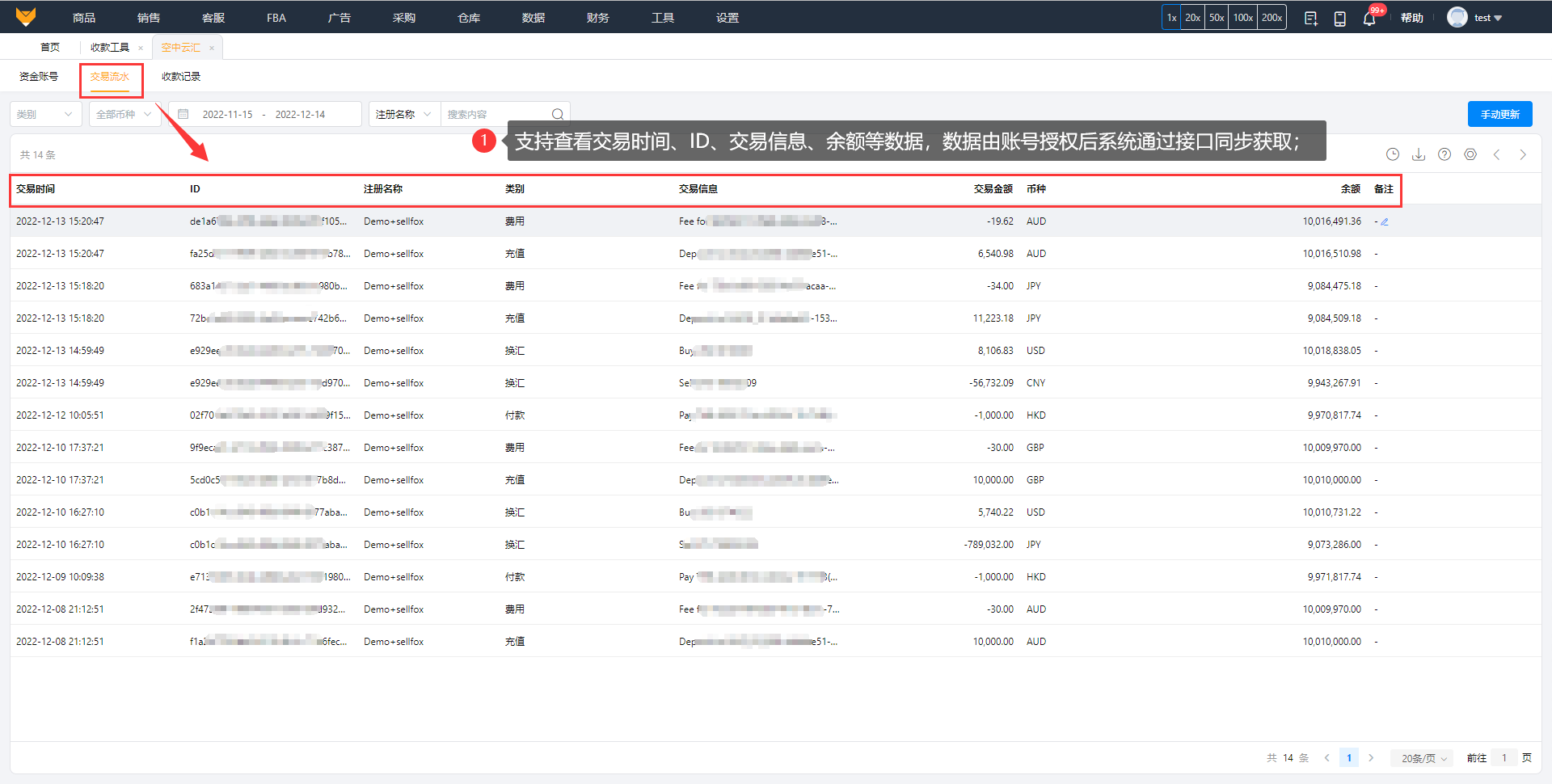The height and width of the screenshot is (784, 1552).
Task: Switch the scale to 100x
Action: [1242, 18]
